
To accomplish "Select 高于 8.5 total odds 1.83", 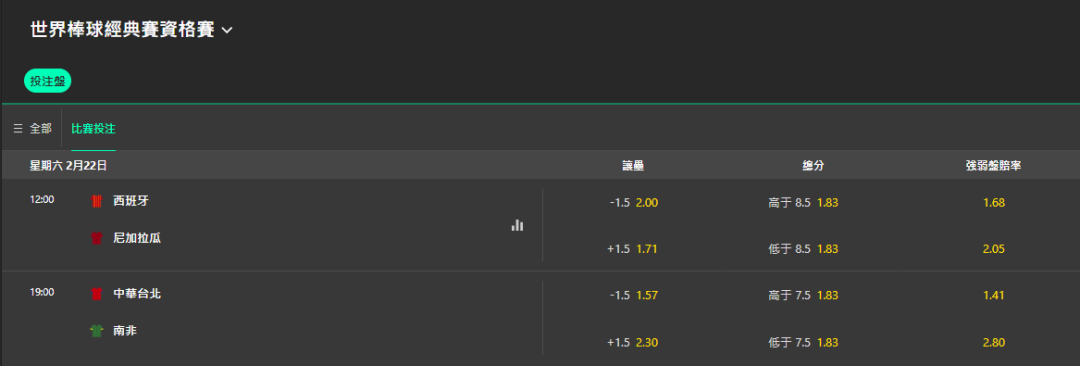I will pyautogui.click(x=803, y=203).
